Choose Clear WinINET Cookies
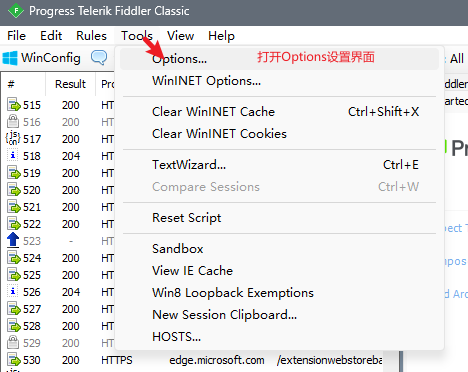Screen dimensions: 468x372 279,134
